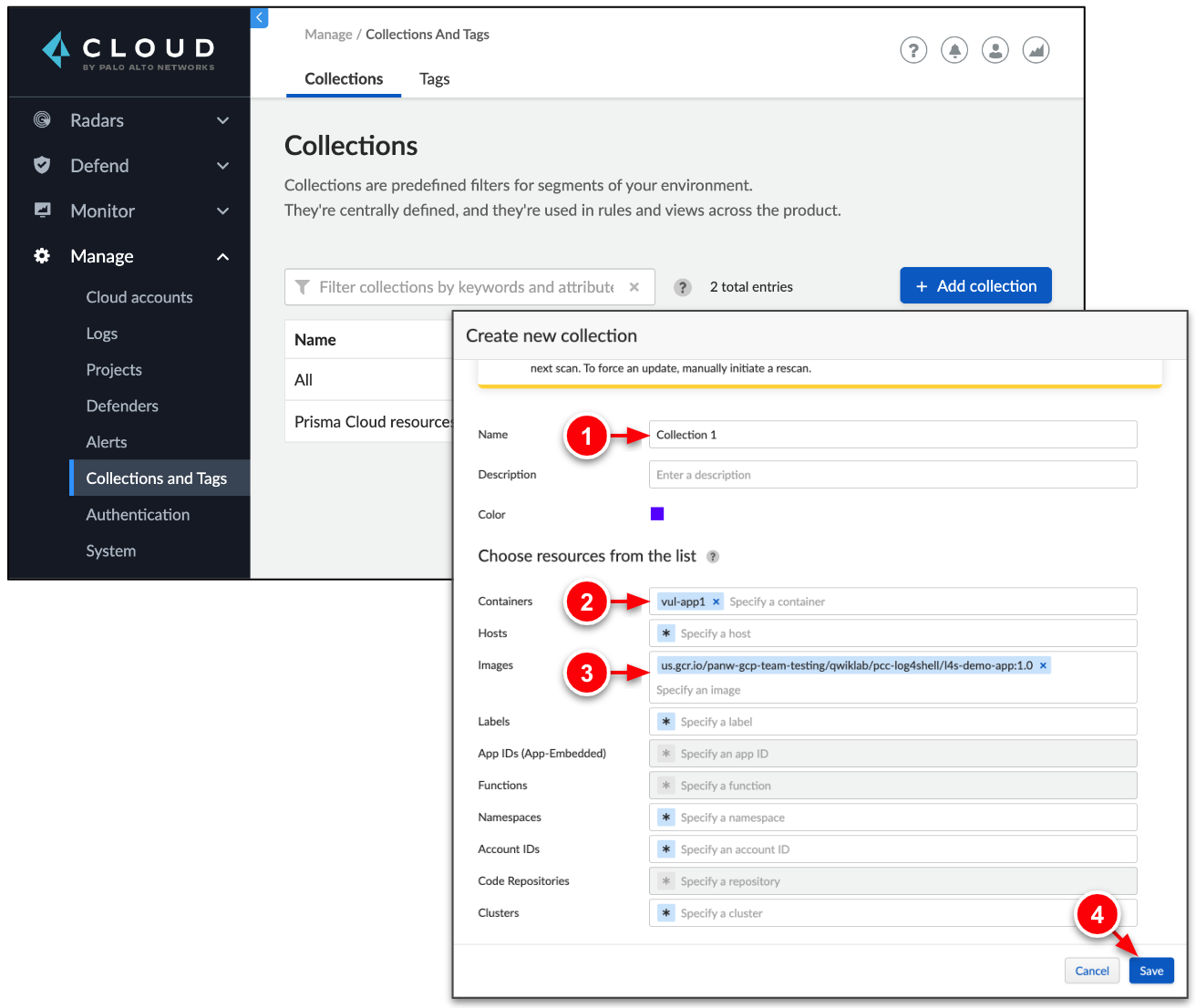Open the help question mark icon
This screenshot has height=1008, width=1196.
tap(912, 50)
